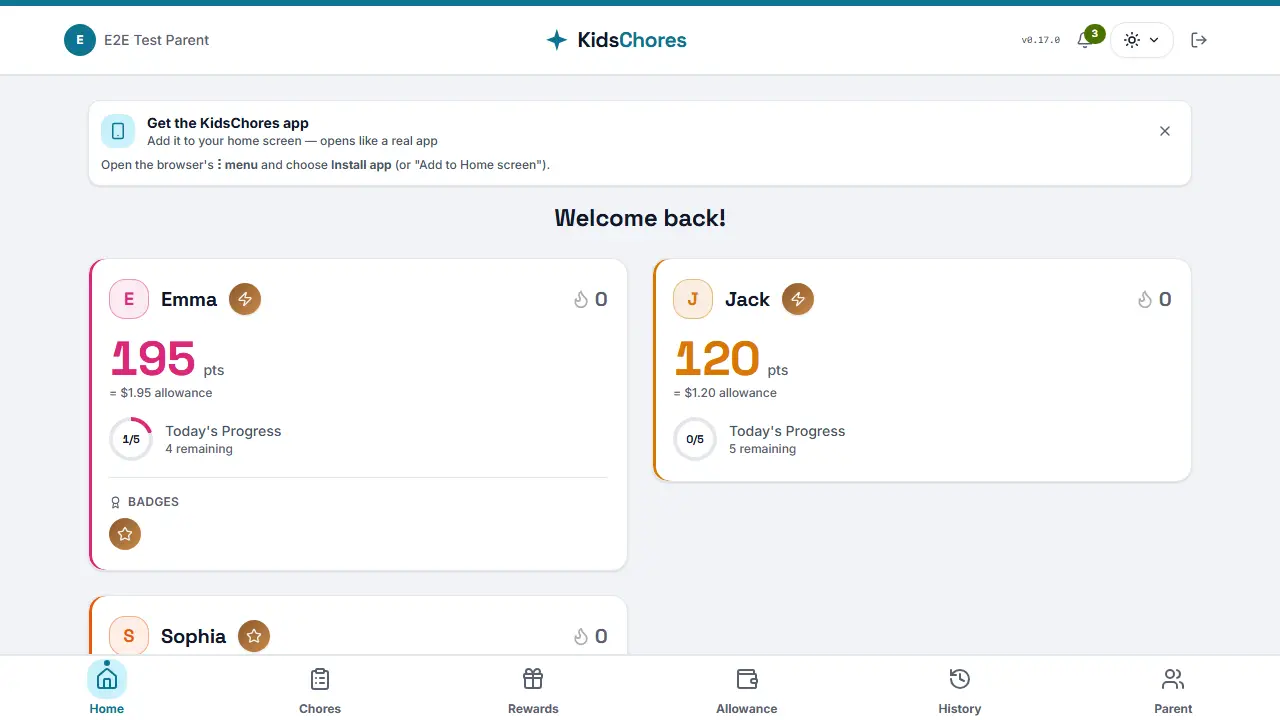Screen dimensions: 1280x720
Task: Click the Welcome back! heading
Action: tap(640, 218)
